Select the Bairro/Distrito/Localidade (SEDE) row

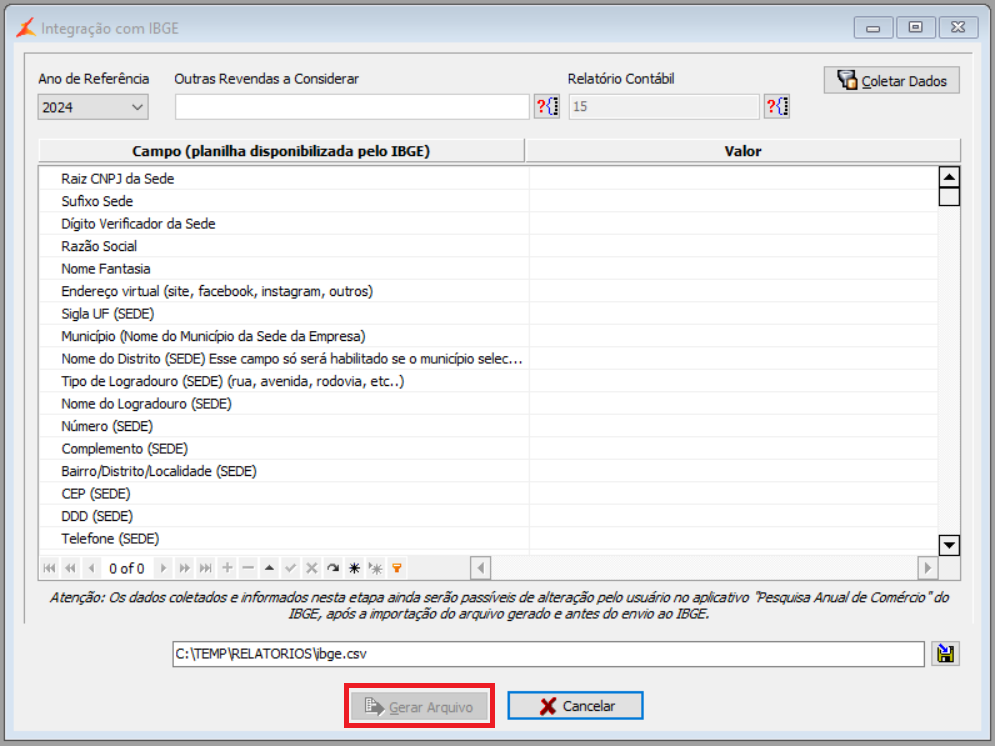pos(488,471)
